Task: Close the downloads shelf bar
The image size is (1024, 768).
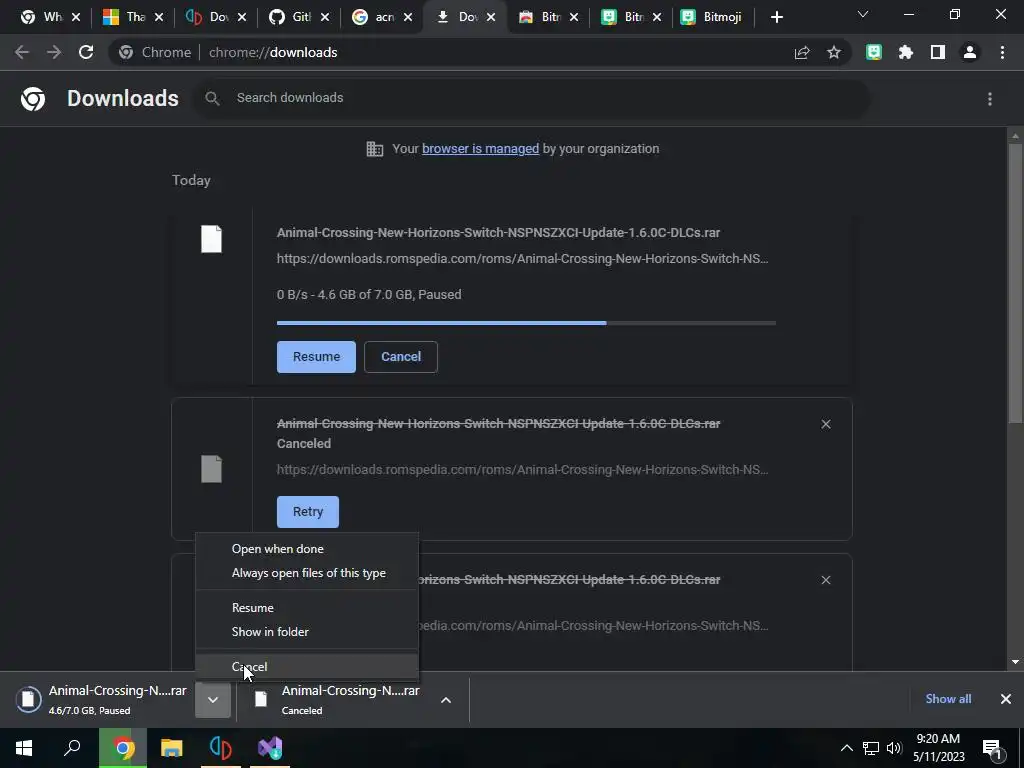Action: [x=1006, y=699]
